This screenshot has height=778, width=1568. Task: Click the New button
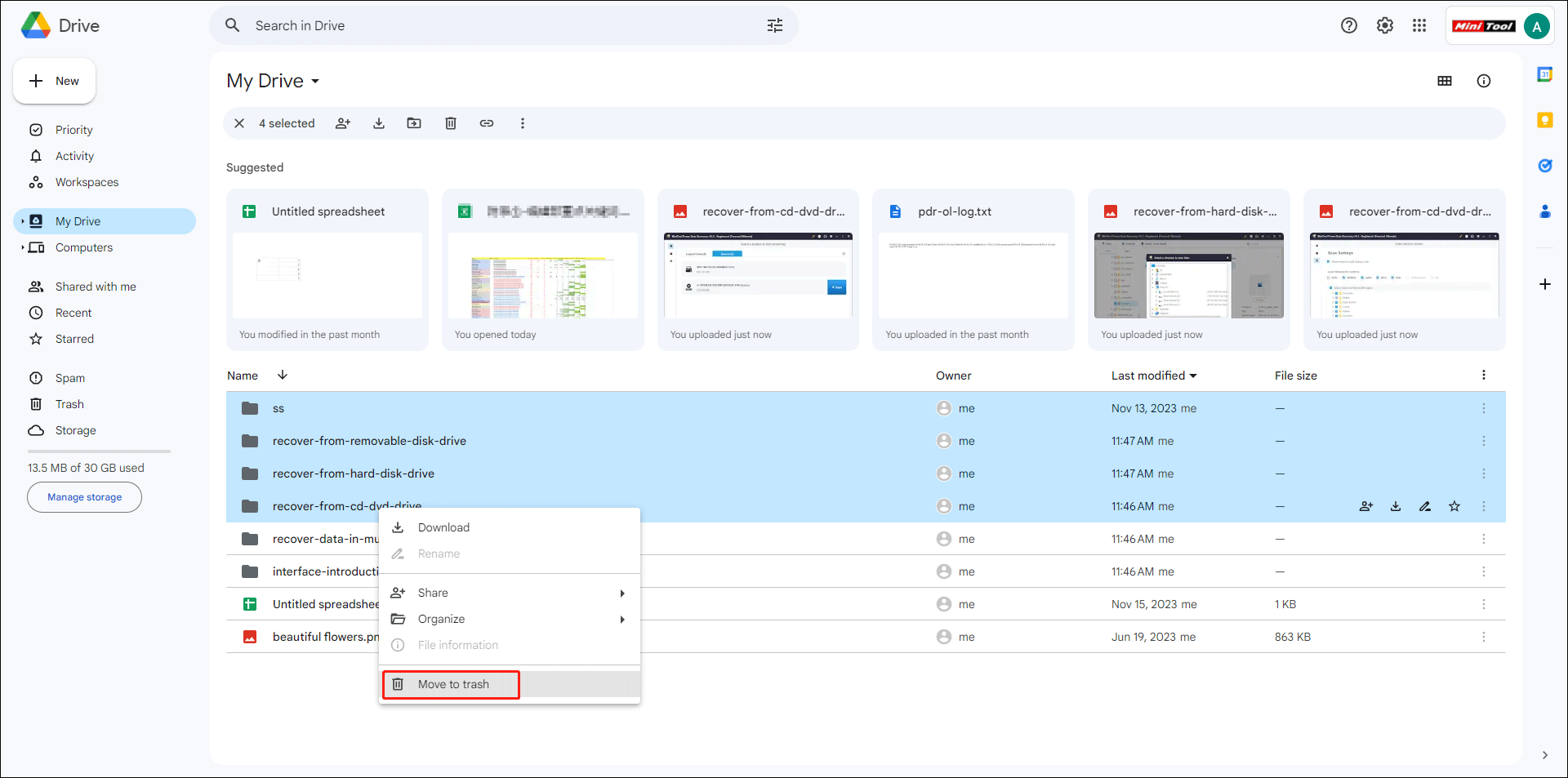54,81
